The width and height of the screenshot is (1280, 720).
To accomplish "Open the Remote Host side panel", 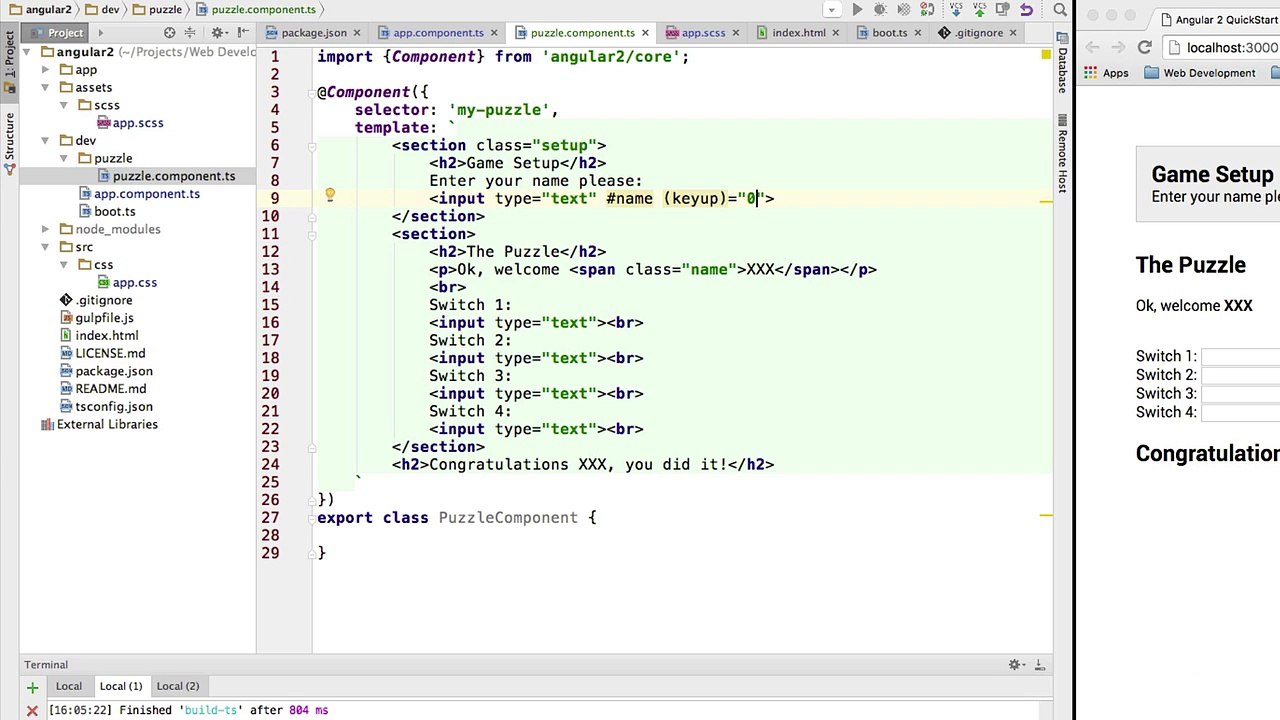I will (x=1062, y=153).
